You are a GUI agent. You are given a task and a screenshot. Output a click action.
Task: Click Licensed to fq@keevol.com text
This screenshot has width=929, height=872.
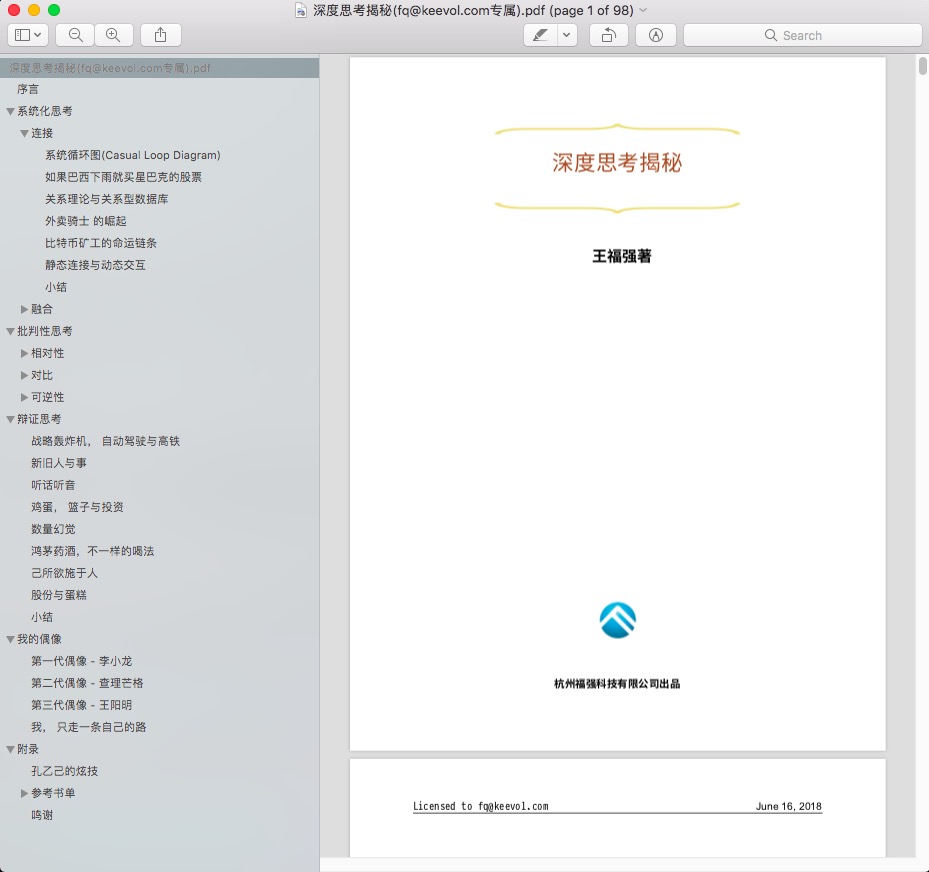(x=480, y=806)
